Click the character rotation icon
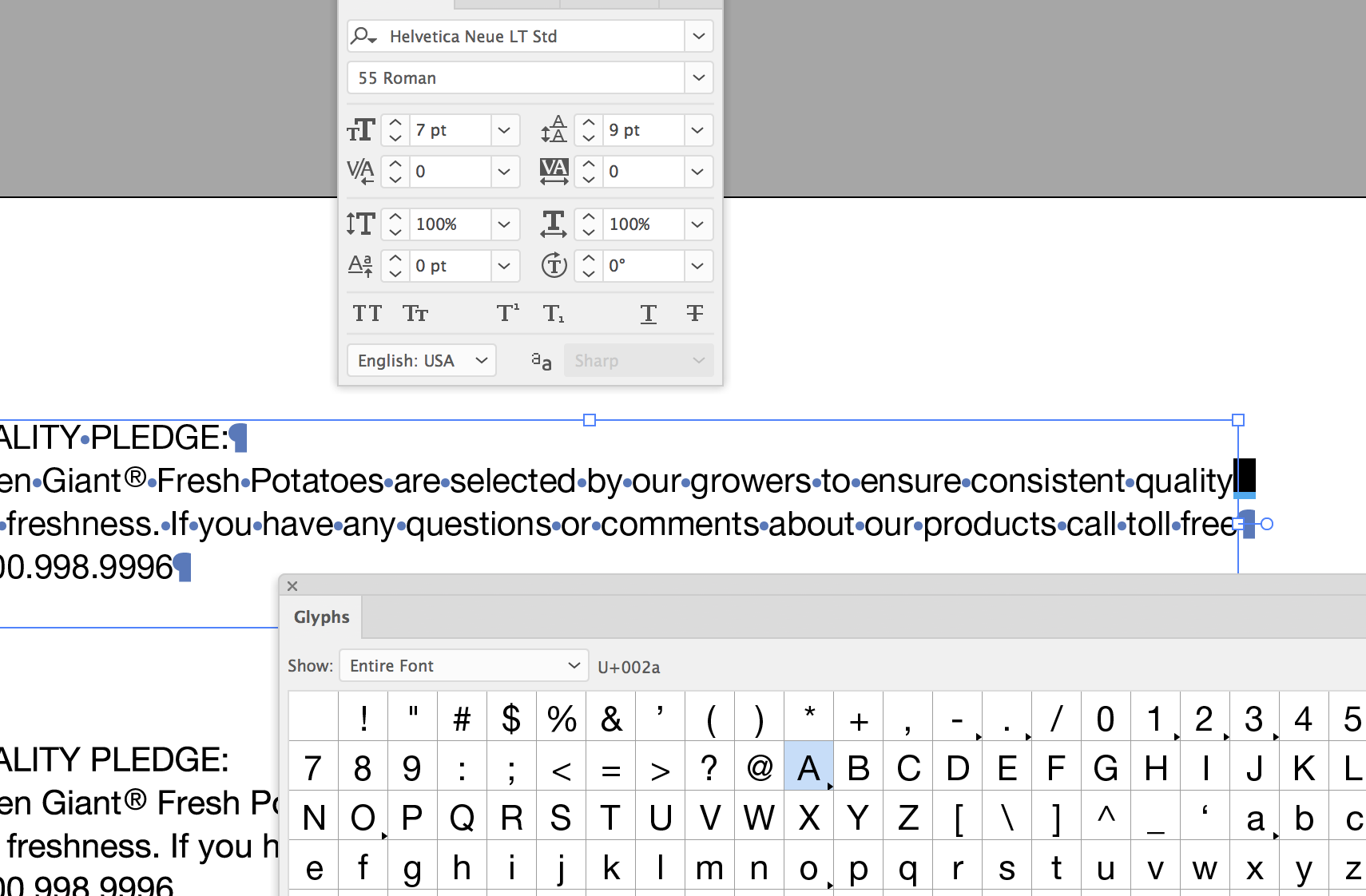Screen dimensions: 1366x896 coord(554,265)
